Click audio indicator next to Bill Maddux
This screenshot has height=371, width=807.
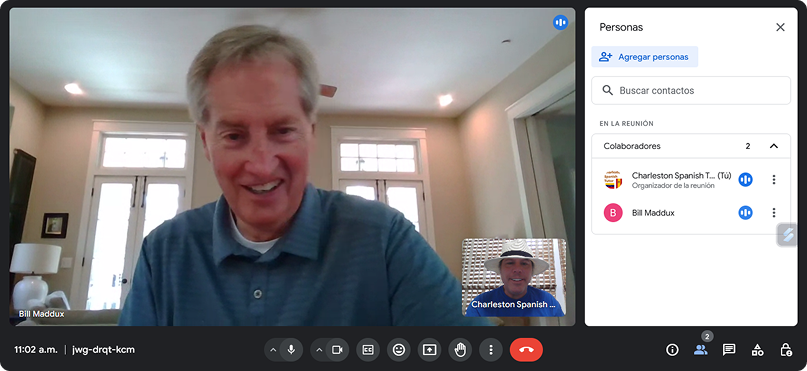coord(745,213)
